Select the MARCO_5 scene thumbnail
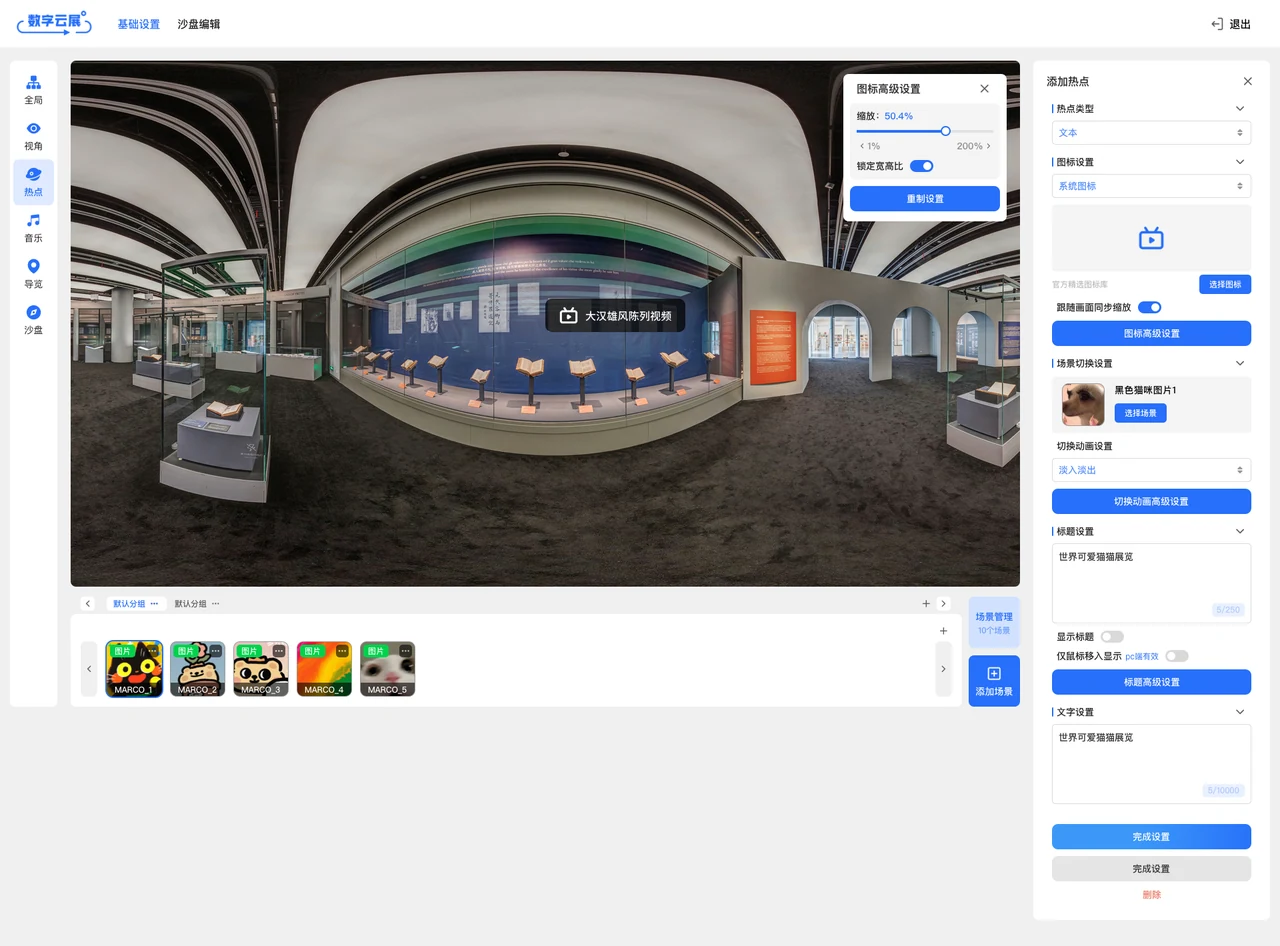 (x=387, y=669)
